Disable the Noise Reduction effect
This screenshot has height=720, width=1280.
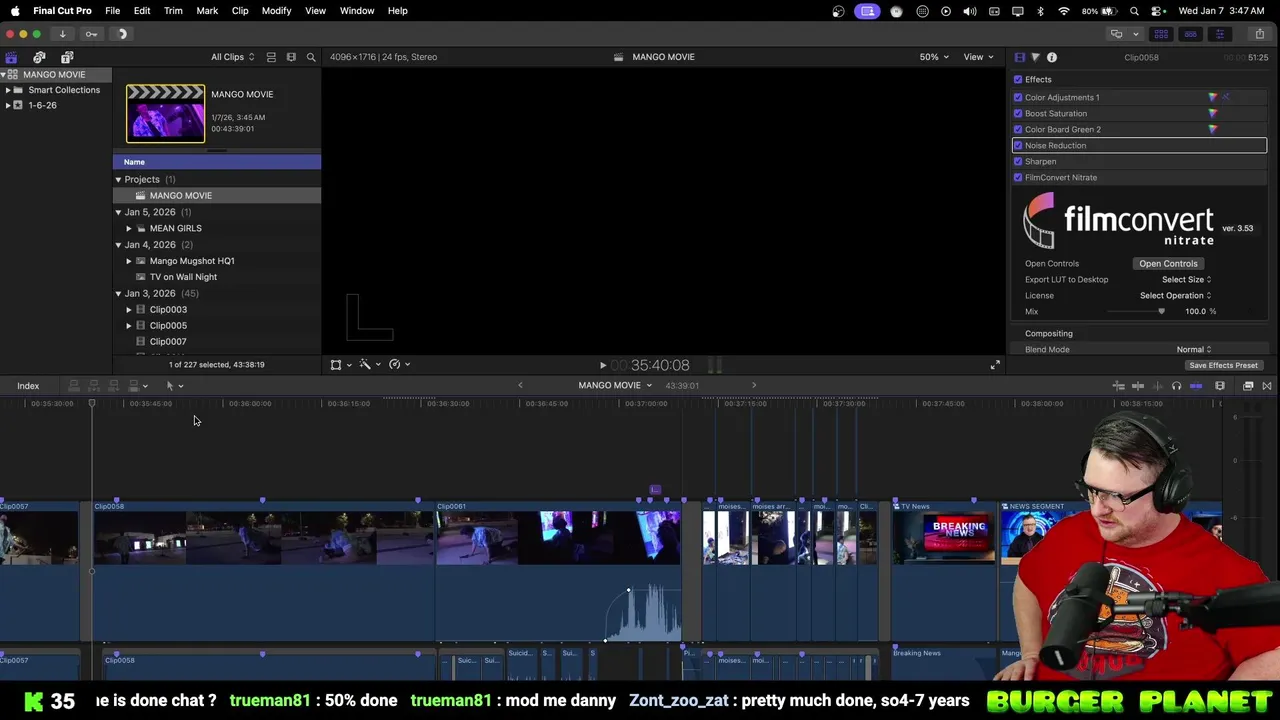[1018, 145]
